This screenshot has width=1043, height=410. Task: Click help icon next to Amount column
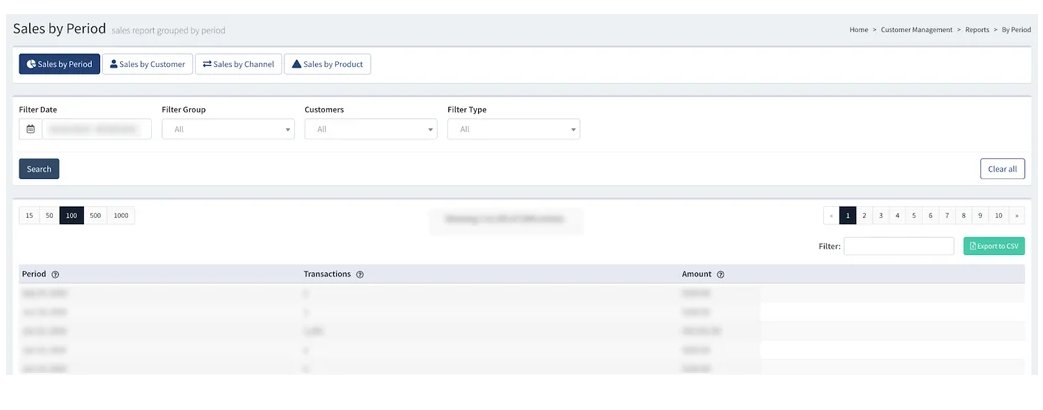(720, 275)
